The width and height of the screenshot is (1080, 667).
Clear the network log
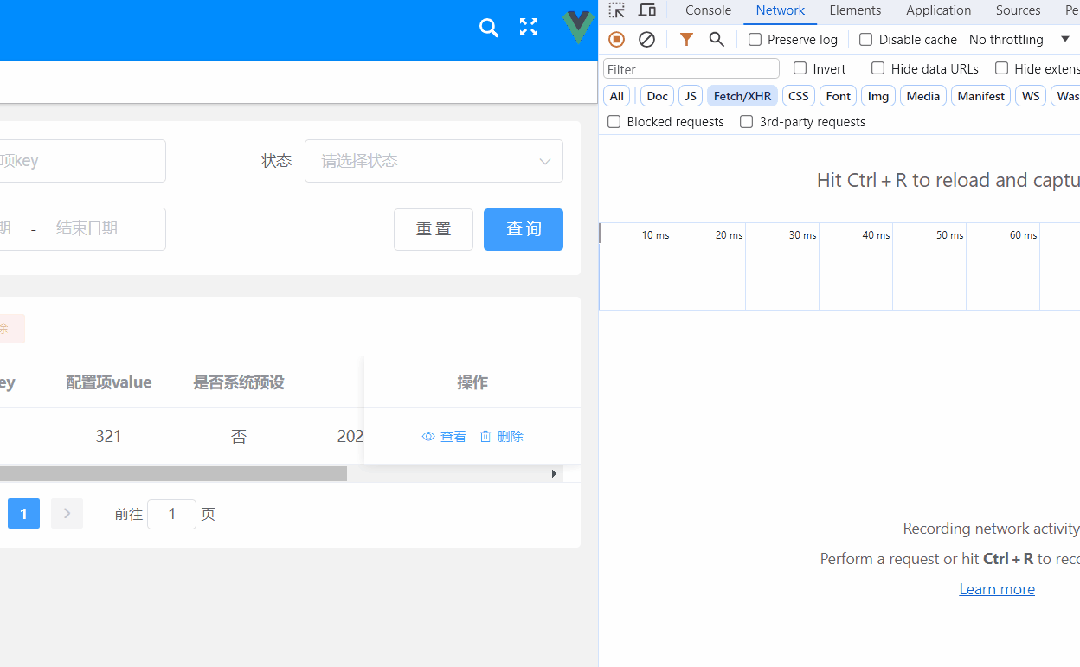[x=647, y=39]
